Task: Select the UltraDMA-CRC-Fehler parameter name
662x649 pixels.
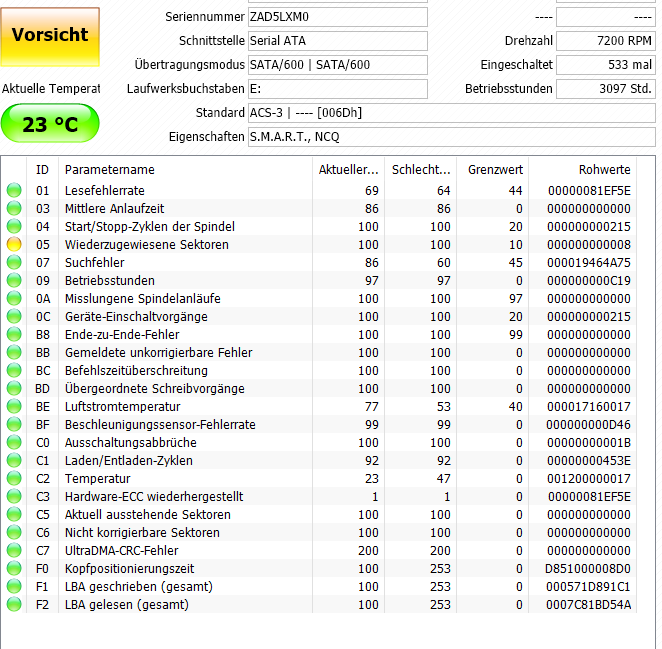Action: click(x=122, y=551)
